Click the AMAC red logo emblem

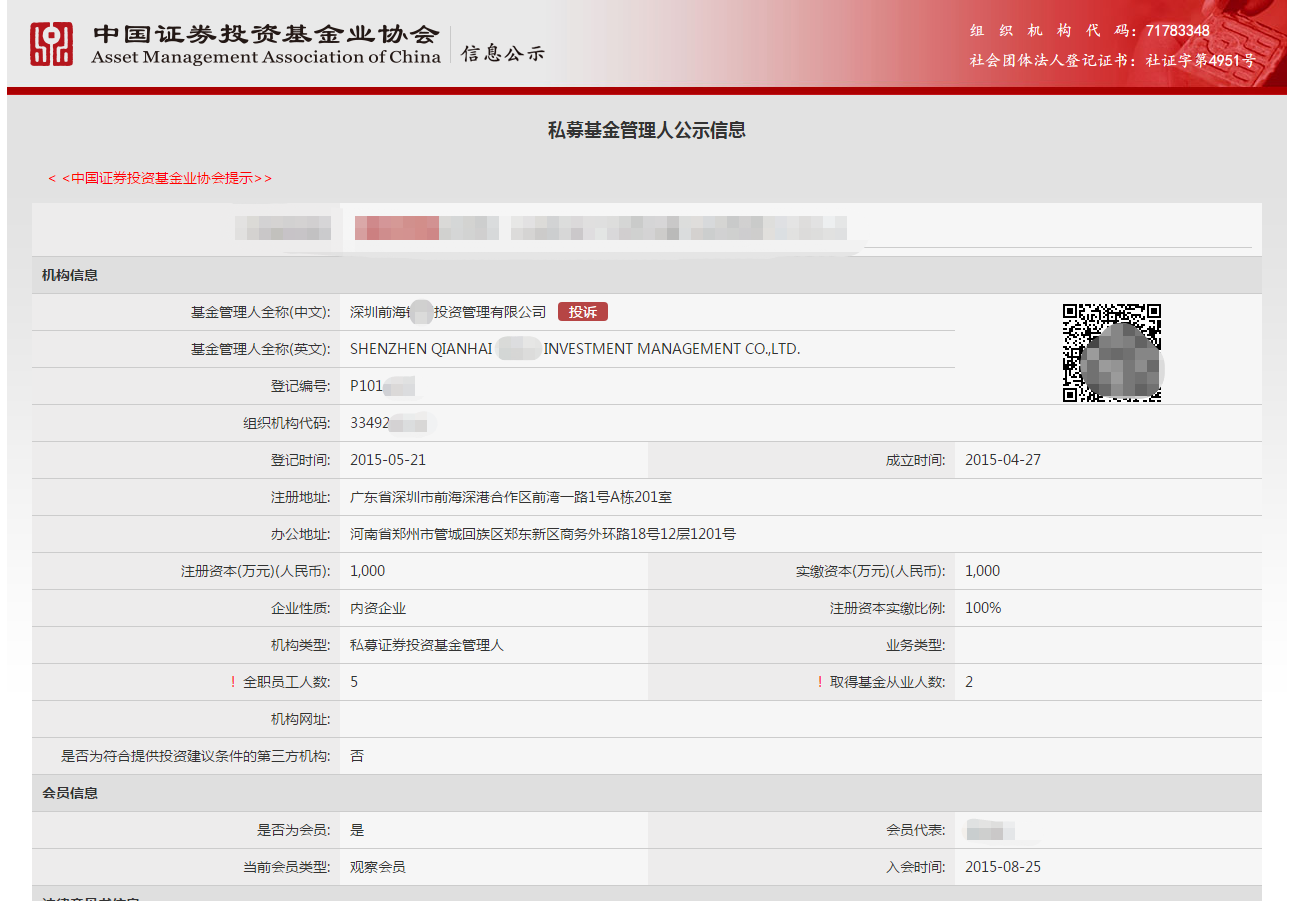pyautogui.click(x=52, y=44)
